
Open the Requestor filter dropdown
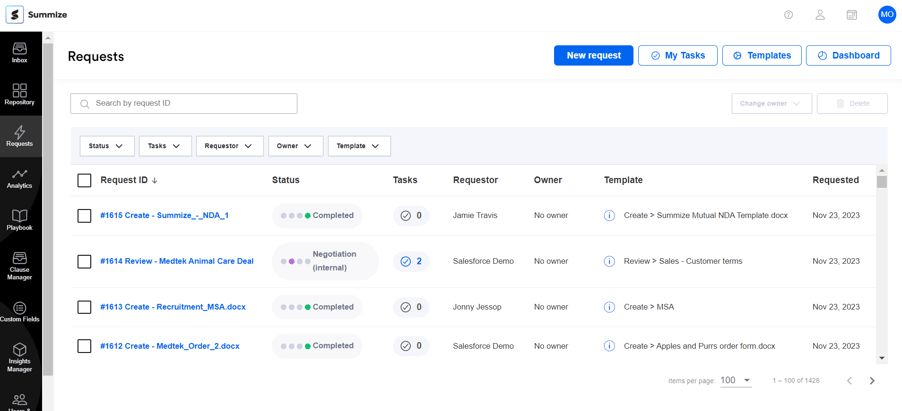pos(229,146)
